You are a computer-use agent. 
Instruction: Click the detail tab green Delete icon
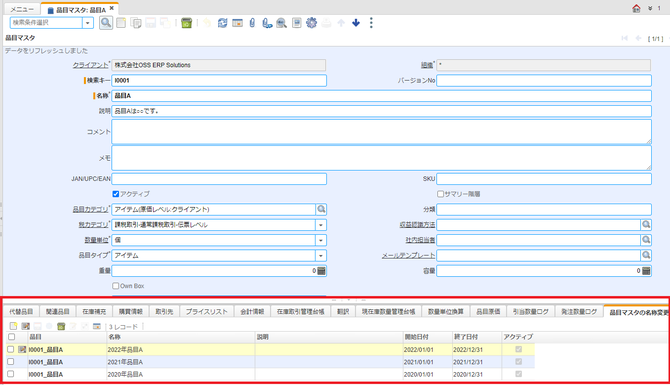point(61,326)
